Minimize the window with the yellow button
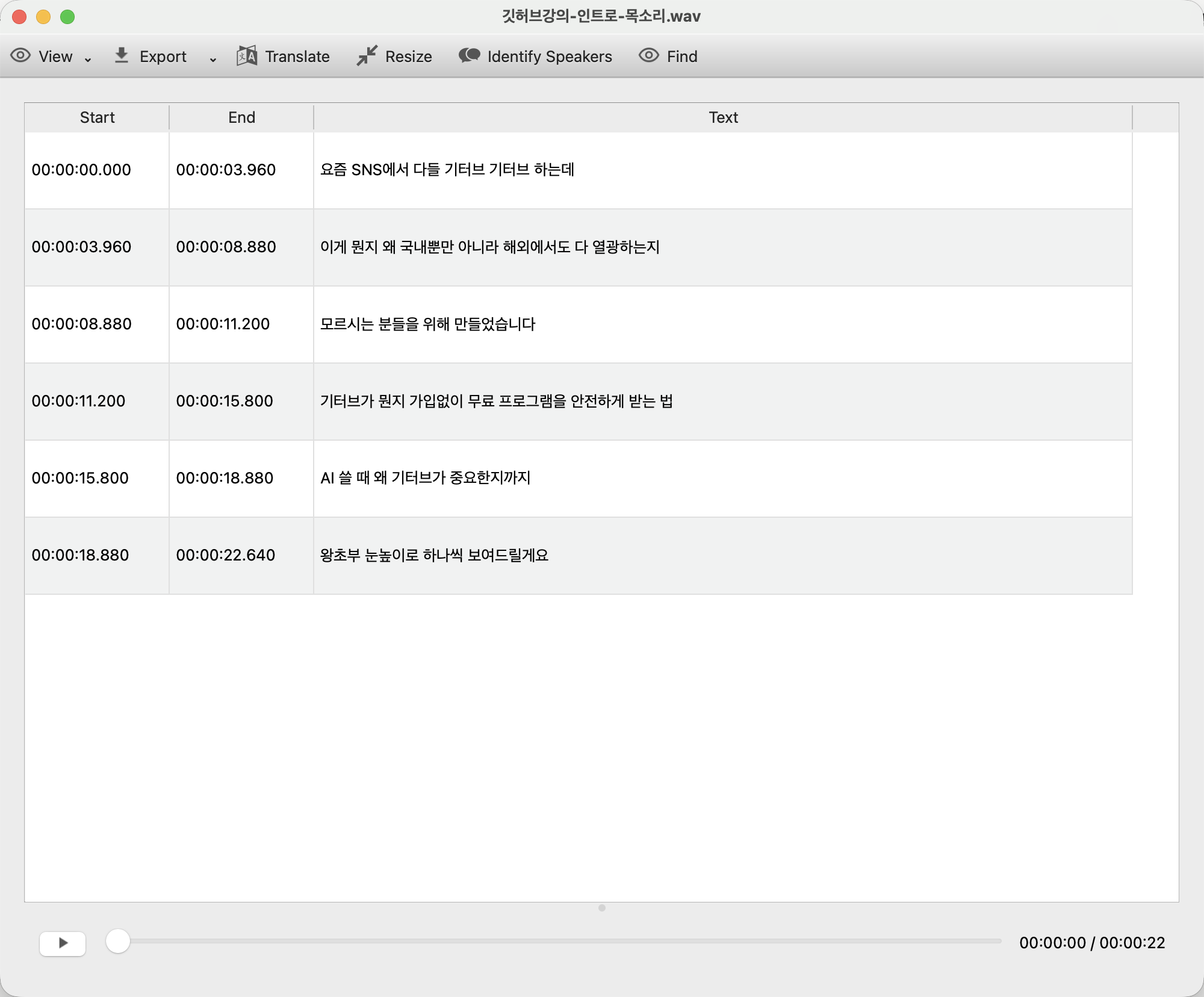This screenshot has width=1204, height=997. (x=43, y=17)
